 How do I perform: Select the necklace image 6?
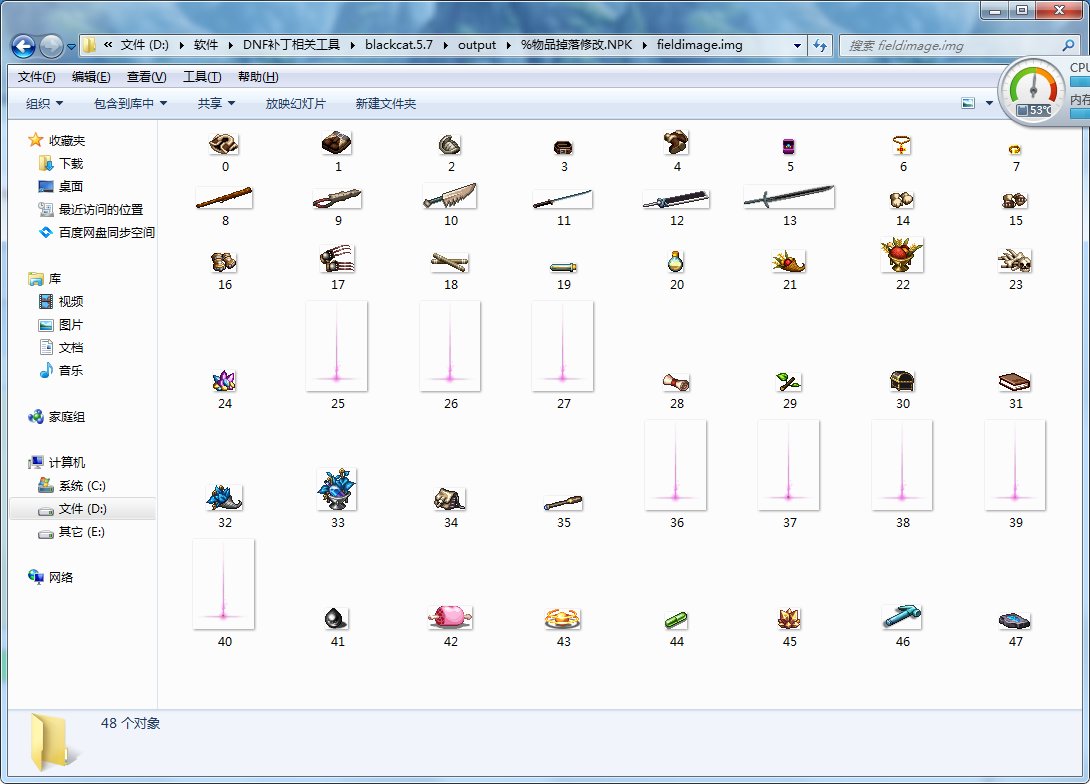tap(902, 145)
